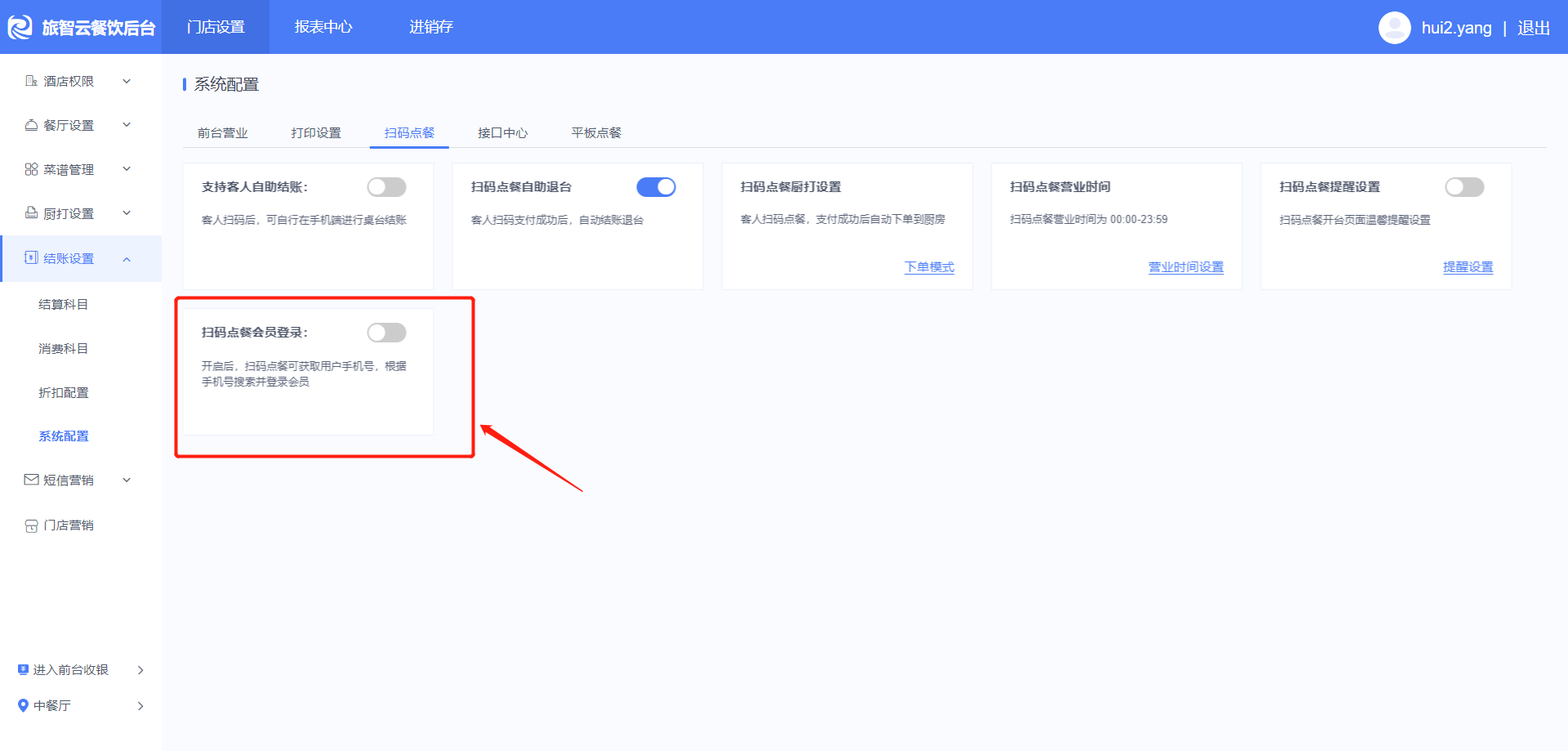Click the 餐厅设置 cloche icon

point(31,125)
